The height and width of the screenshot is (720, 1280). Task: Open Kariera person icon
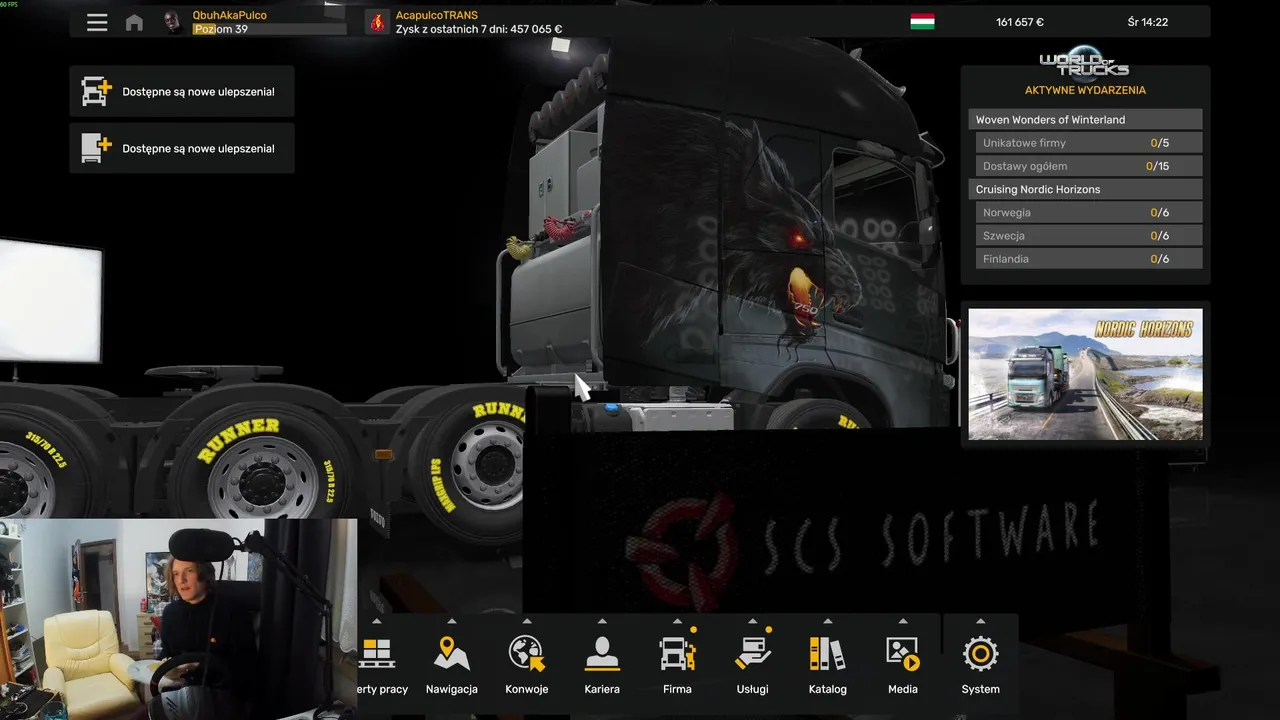[x=602, y=654]
